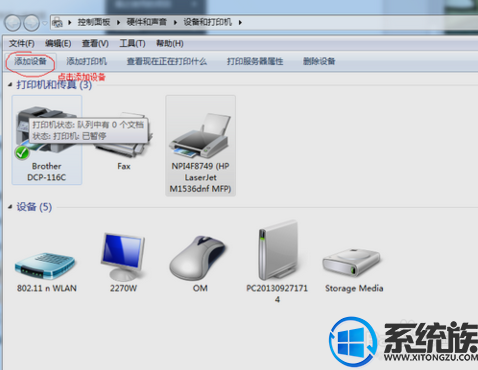Viewport: 478px width, 370px height.
Task: Collapse the 打印机和传真 (3) group
Action: coord(10,85)
